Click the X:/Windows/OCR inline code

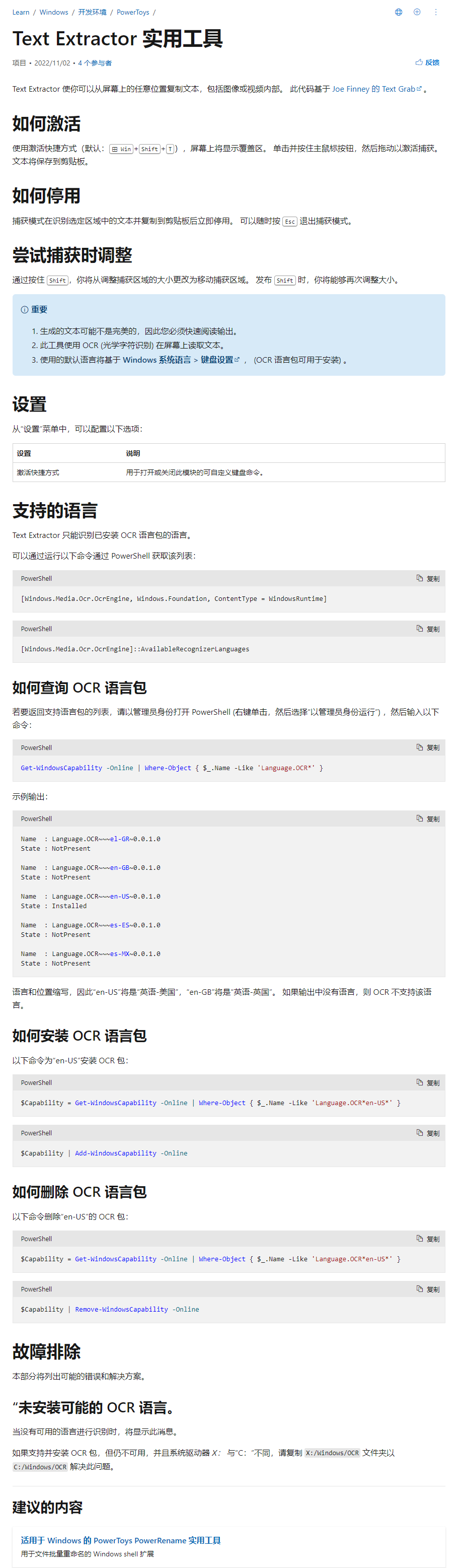pos(333,1453)
